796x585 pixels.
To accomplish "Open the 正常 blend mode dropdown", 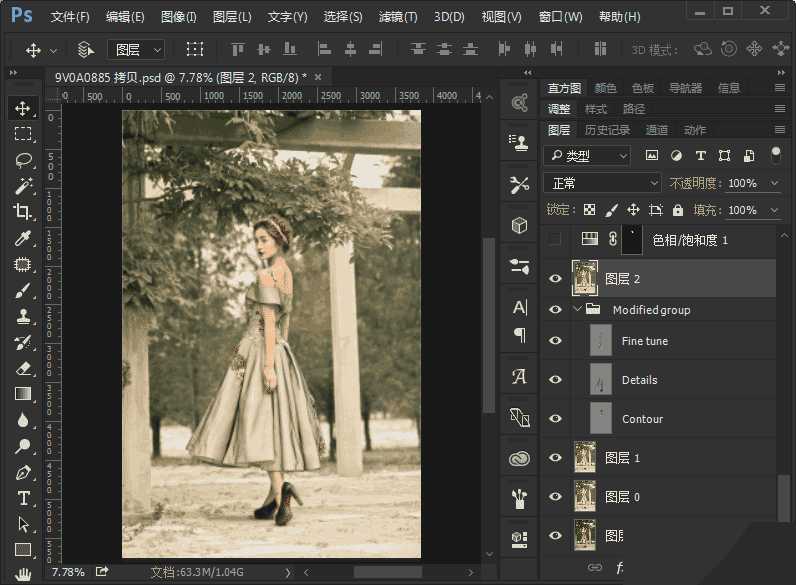I will click(602, 183).
